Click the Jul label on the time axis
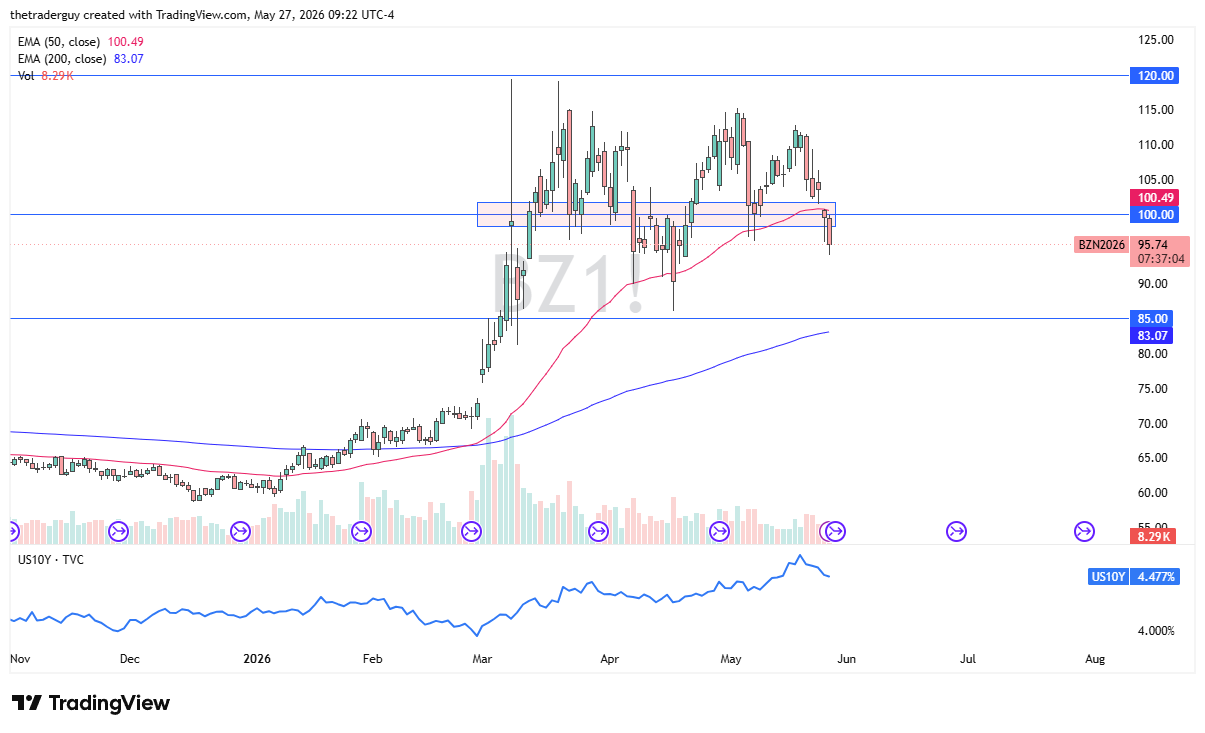Viewport: 1205px width, 733px height. pyautogui.click(x=968, y=659)
